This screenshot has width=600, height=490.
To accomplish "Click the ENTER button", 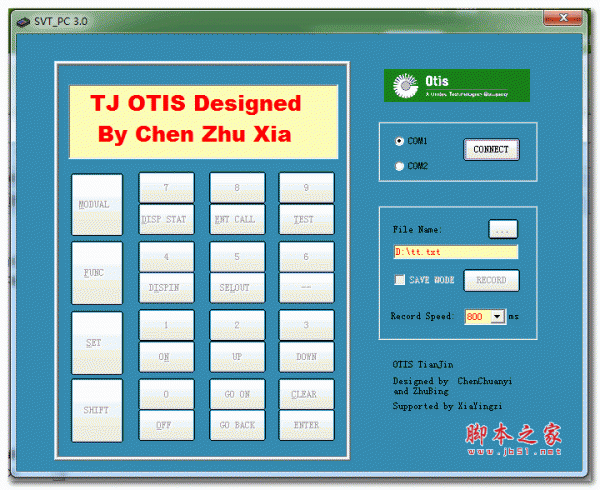I will pos(307,425).
